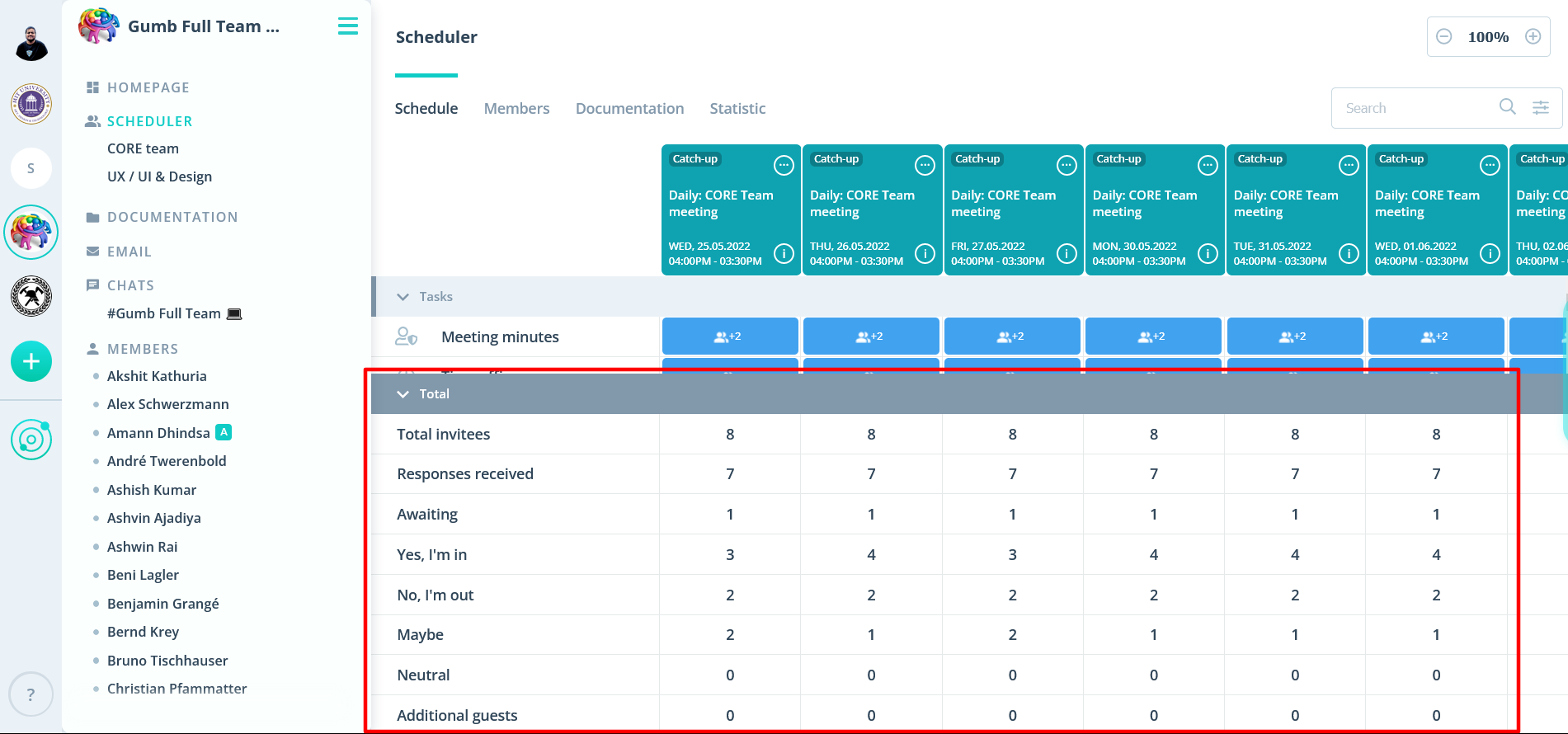Show info for MON 30.05.2022 meeting
This screenshot has width=1568, height=734.
click(1208, 253)
